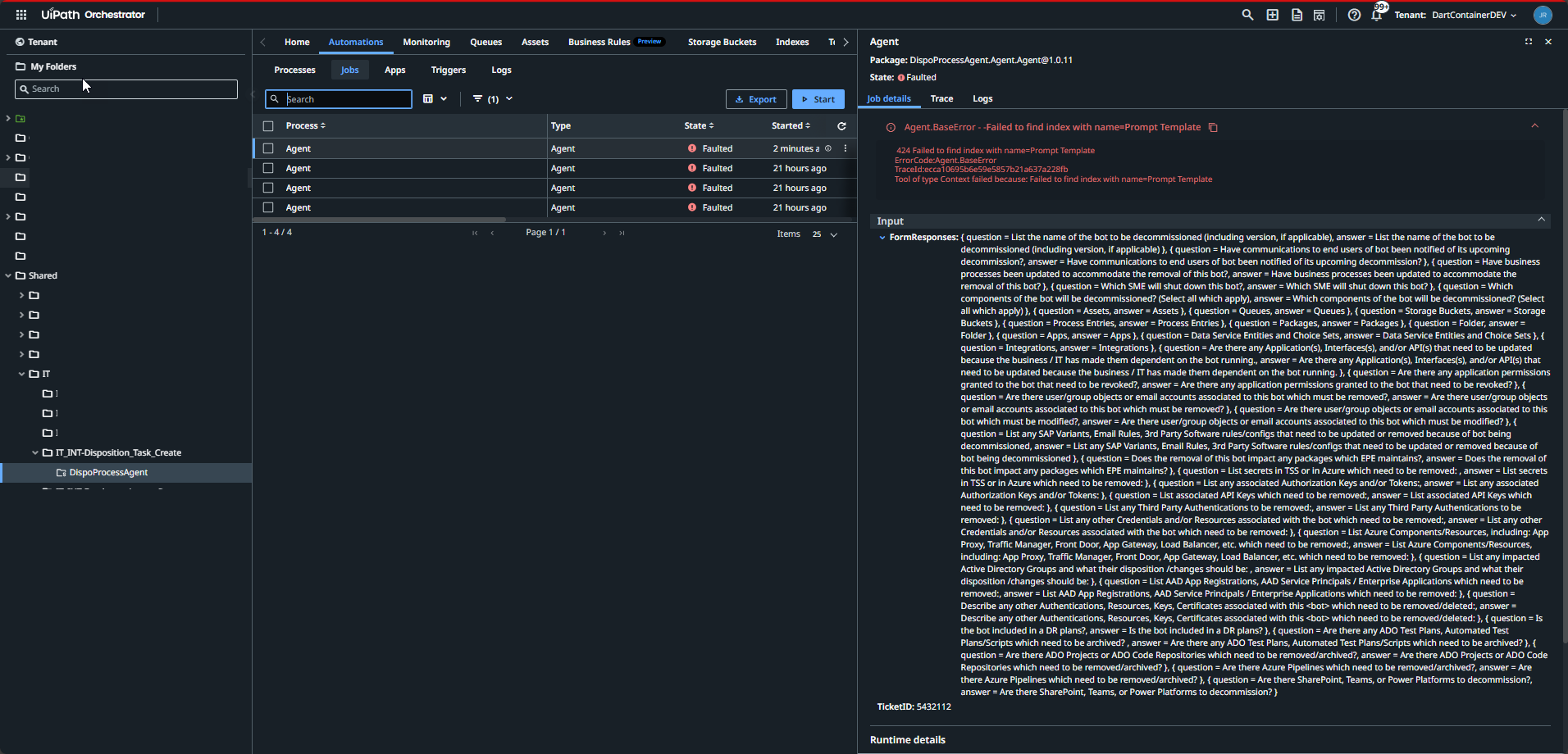Click the jobs search field
Screen dimensions: 1568x754
click(x=339, y=99)
